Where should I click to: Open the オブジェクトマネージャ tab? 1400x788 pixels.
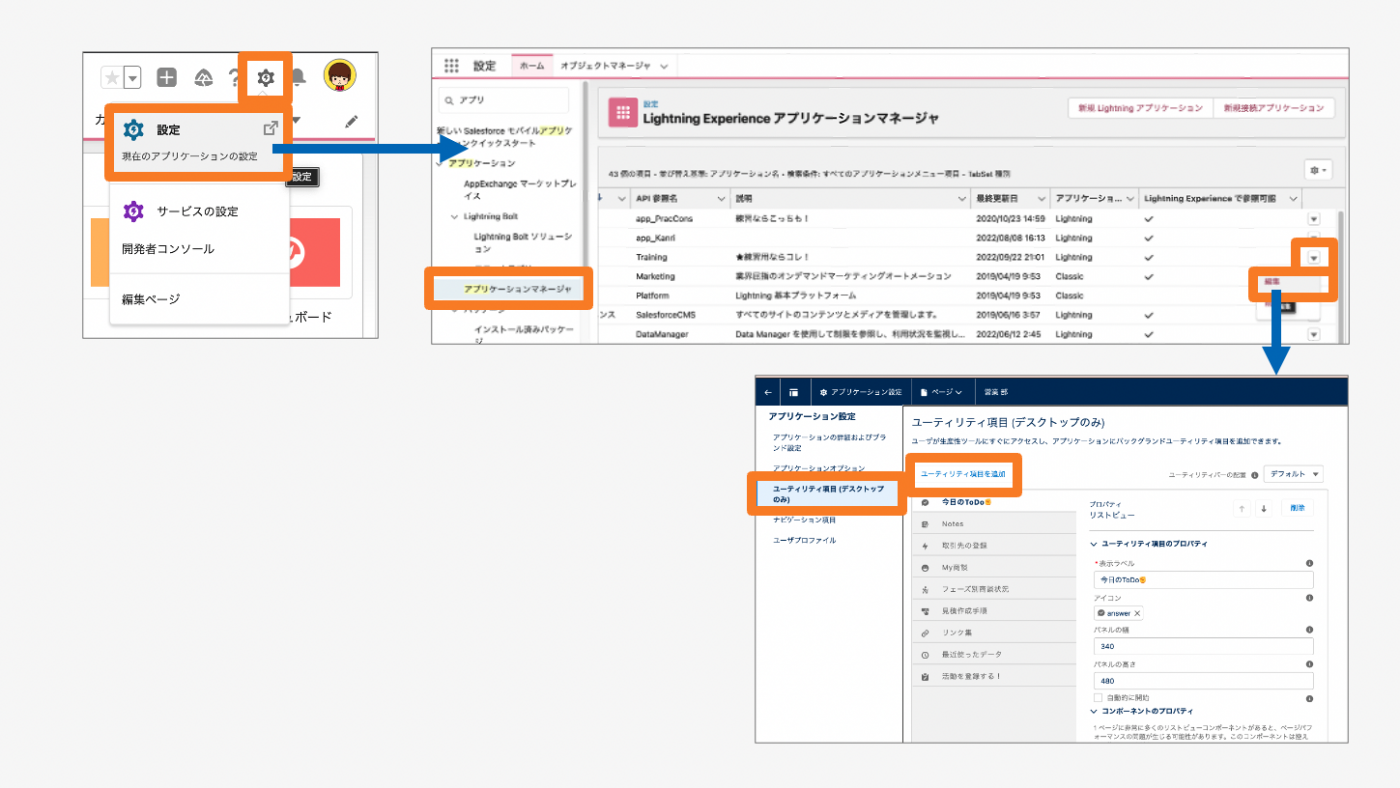pyautogui.click(x=606, y=66)
